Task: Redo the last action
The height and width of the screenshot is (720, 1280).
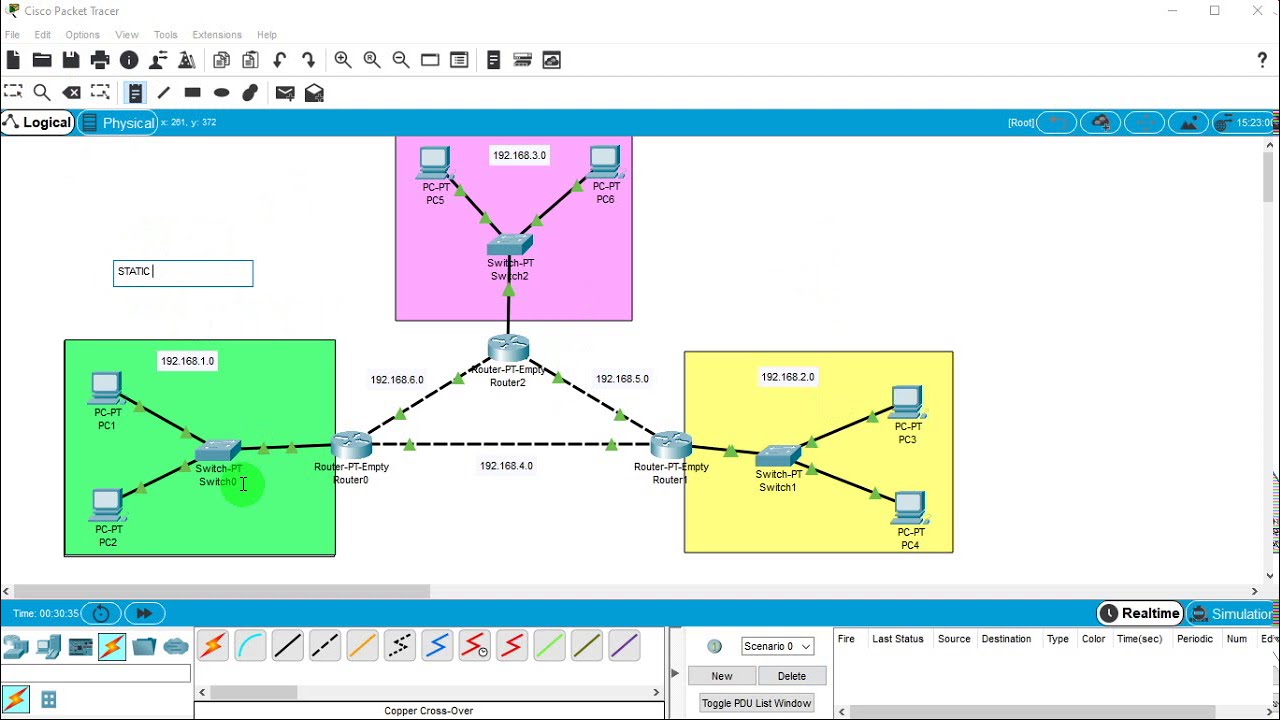Action: pos(308,60)
